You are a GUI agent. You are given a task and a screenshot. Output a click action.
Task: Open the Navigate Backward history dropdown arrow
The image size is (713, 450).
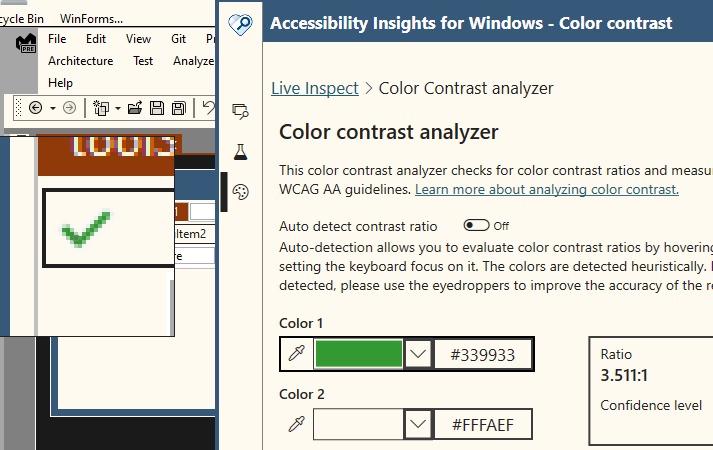53,108
